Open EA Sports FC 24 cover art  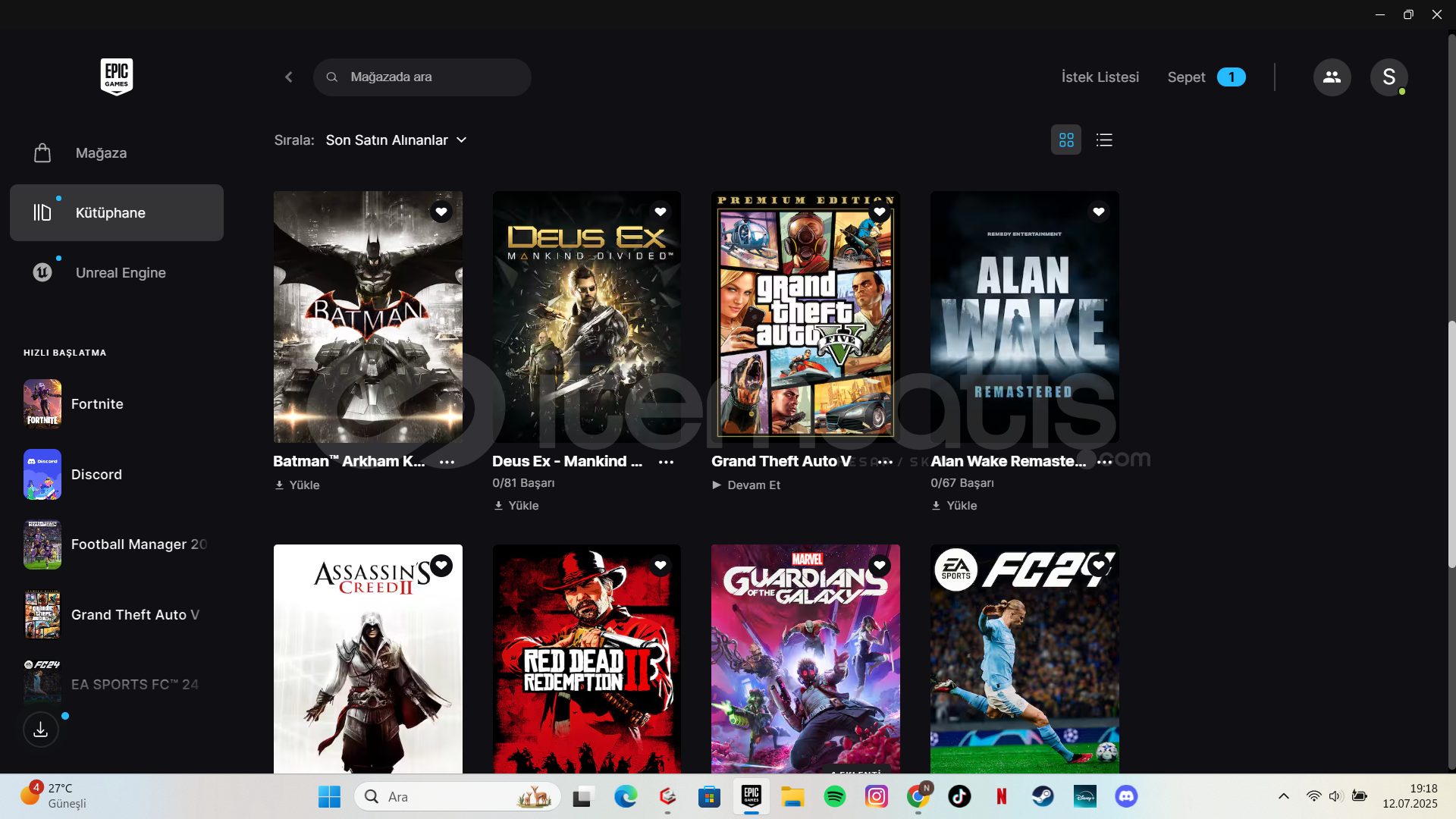click(1025, 659)
